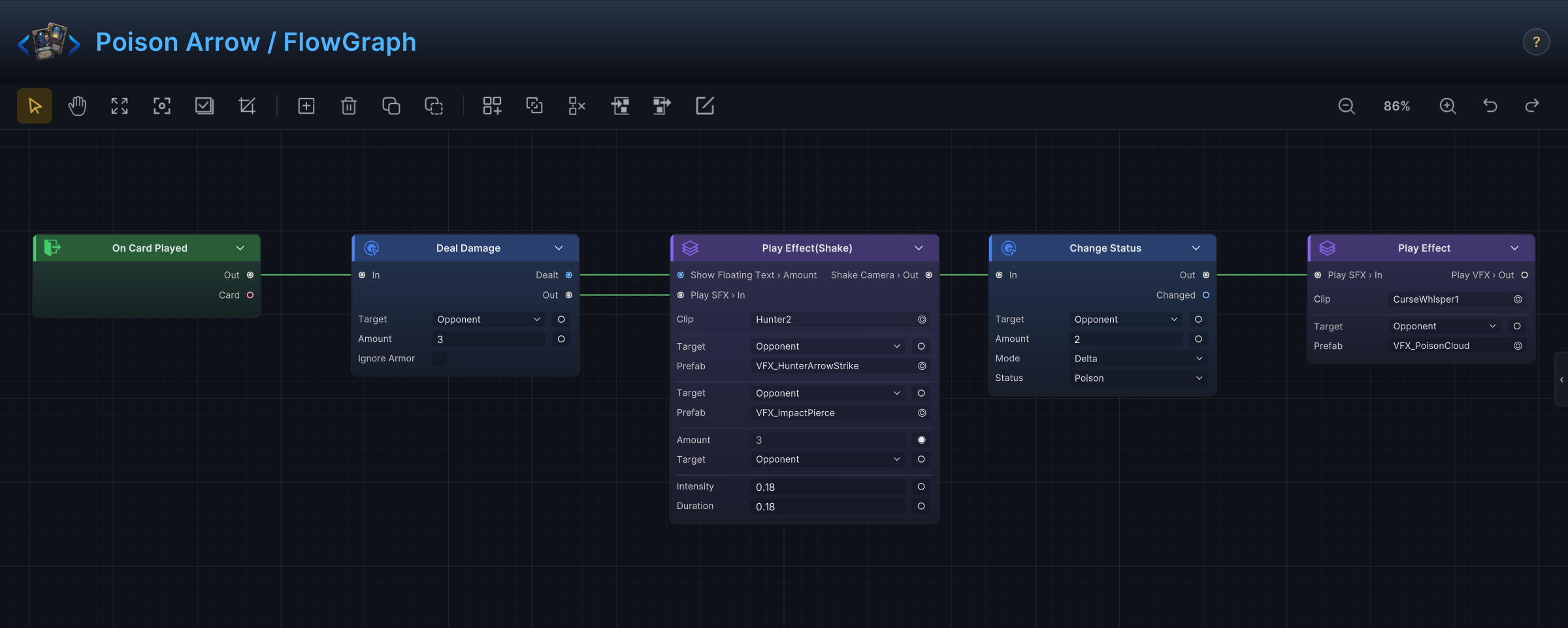This screenshot has height=628, width=1568.
Task: Open the Change Status Target dropdown
Action: [x=1126, y=320]
